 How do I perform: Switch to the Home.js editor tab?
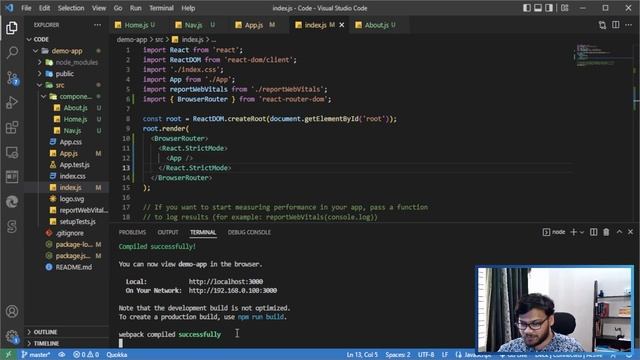coord(136,25)
